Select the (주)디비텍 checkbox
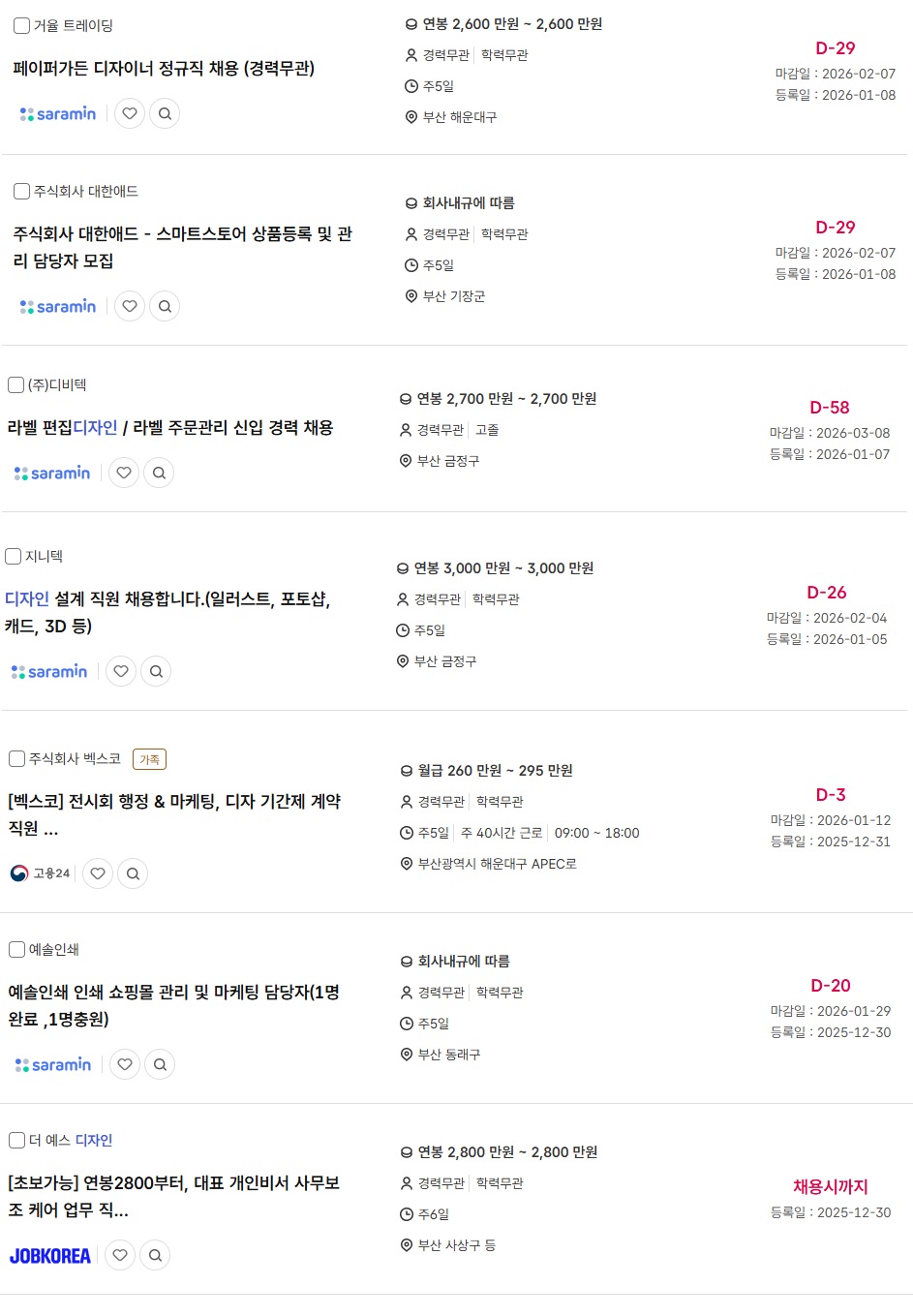 point(15,385)
